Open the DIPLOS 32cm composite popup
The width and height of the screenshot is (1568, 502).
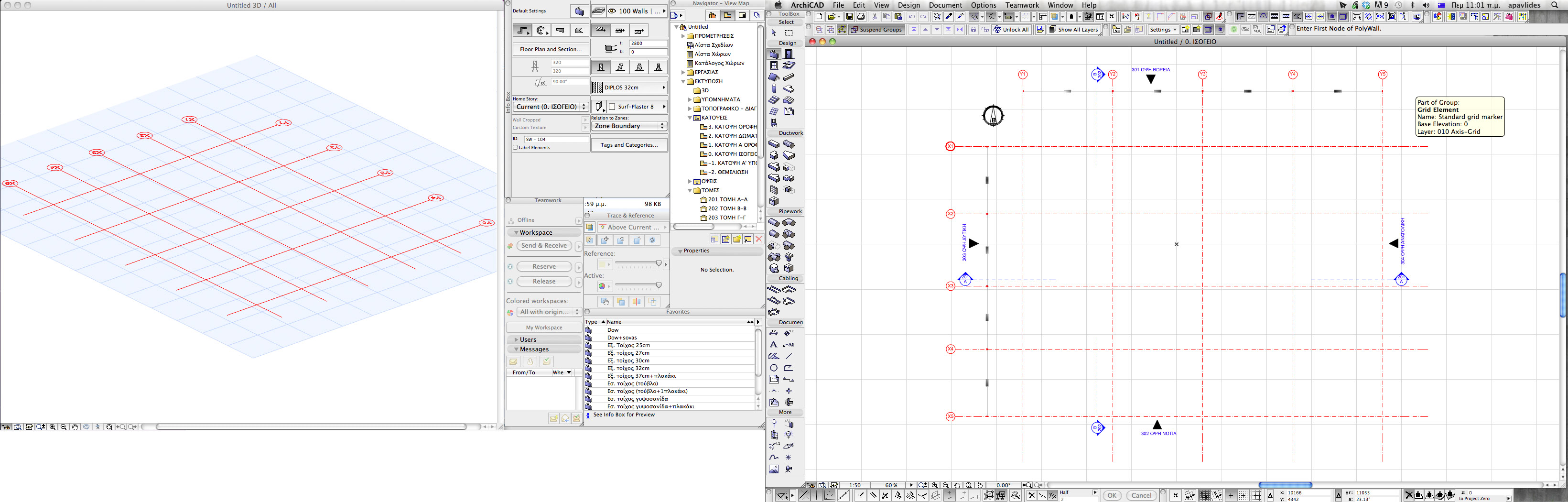[x=629, y=87]
